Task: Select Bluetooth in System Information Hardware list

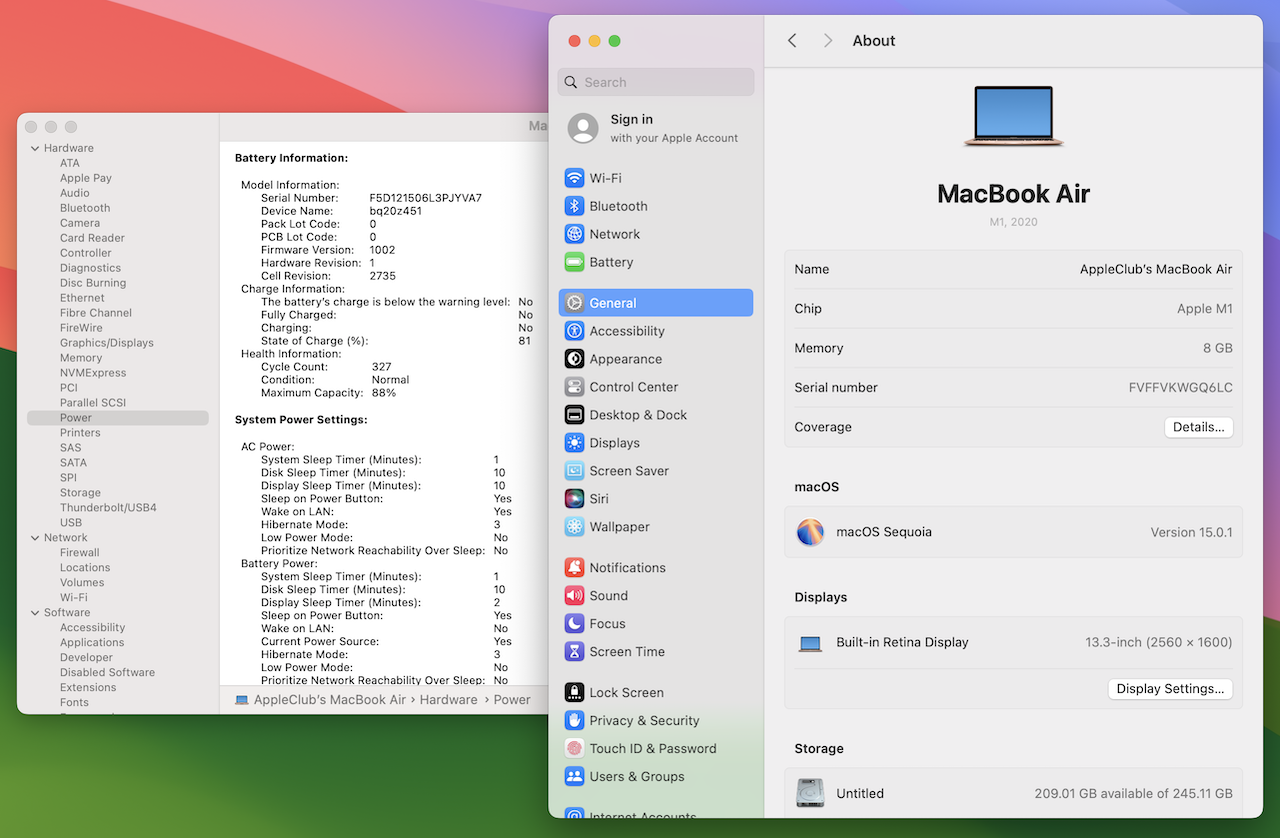Action: click(85, 208)
